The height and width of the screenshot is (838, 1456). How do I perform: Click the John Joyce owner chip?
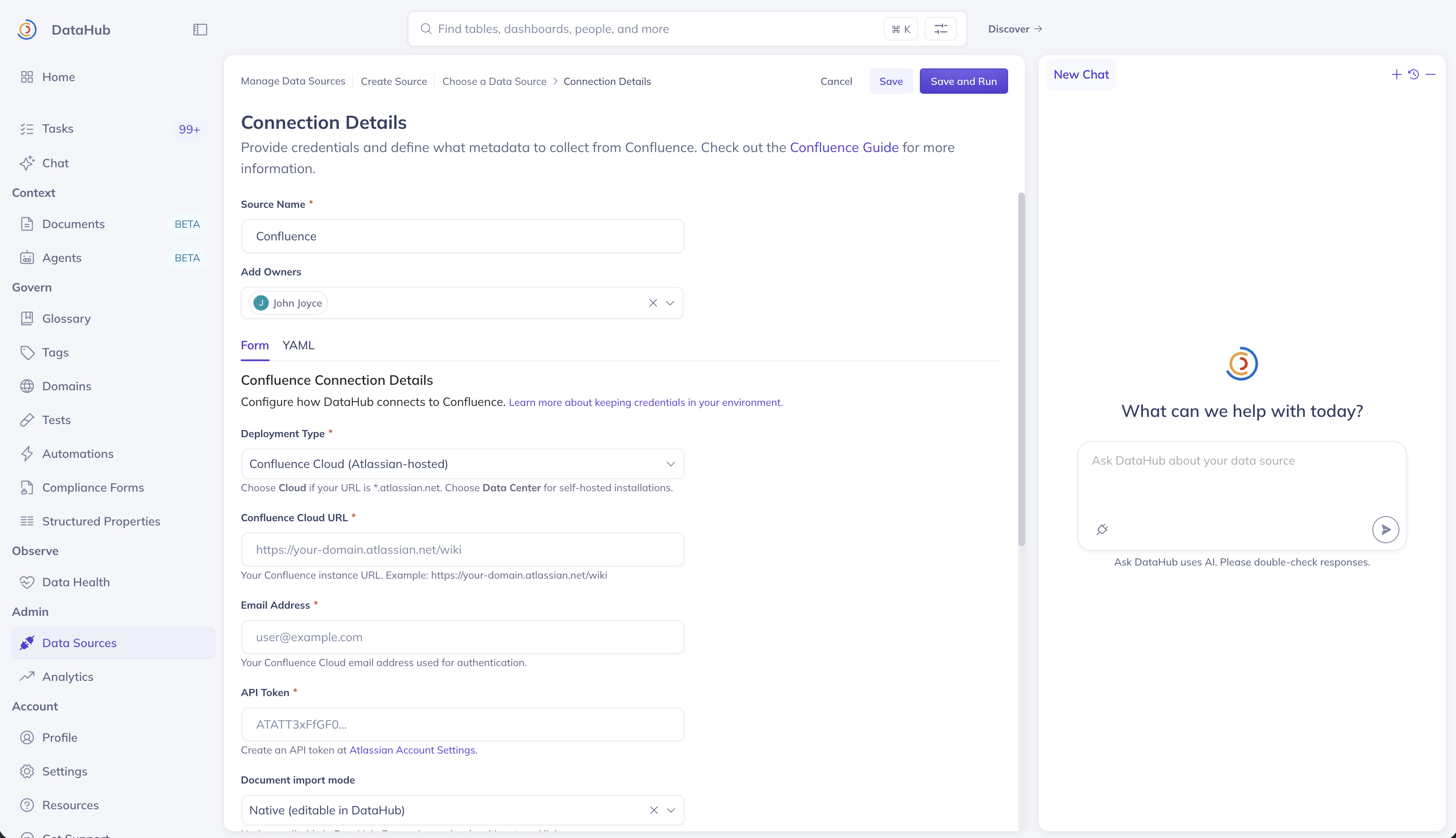pos(288,303)
